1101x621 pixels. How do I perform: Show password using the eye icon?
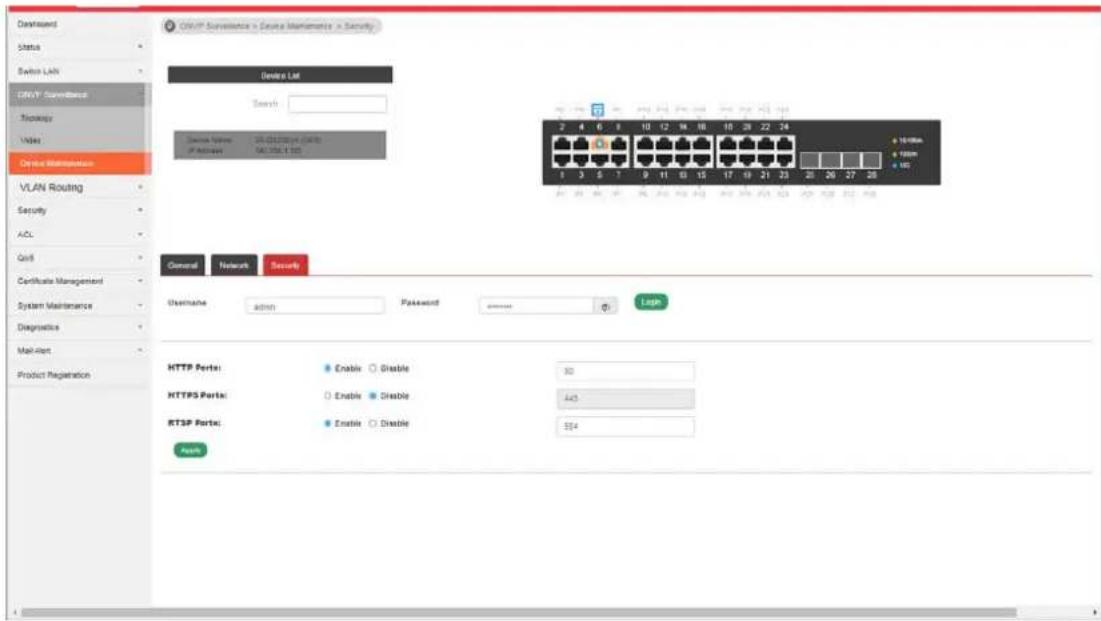tap(605, 307)
